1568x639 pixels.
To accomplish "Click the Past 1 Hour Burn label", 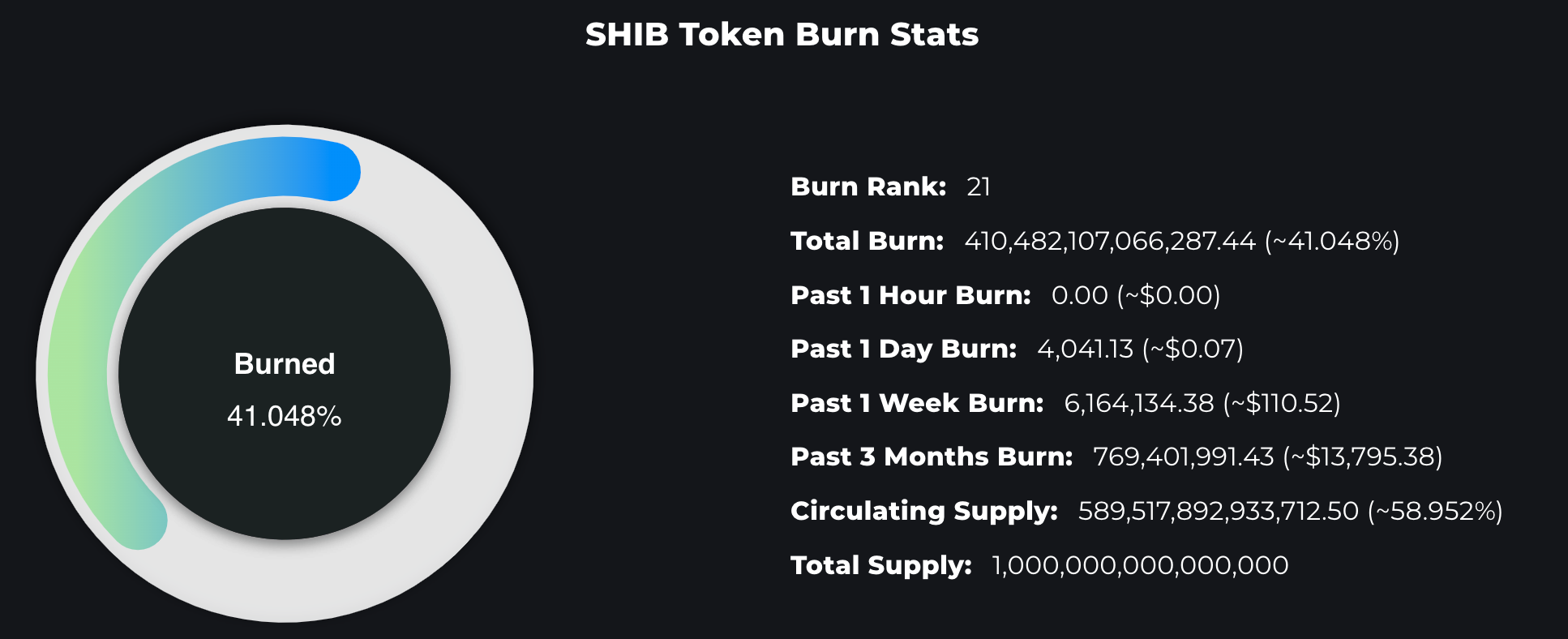I will pyautogui.click(x=910, y=295).
